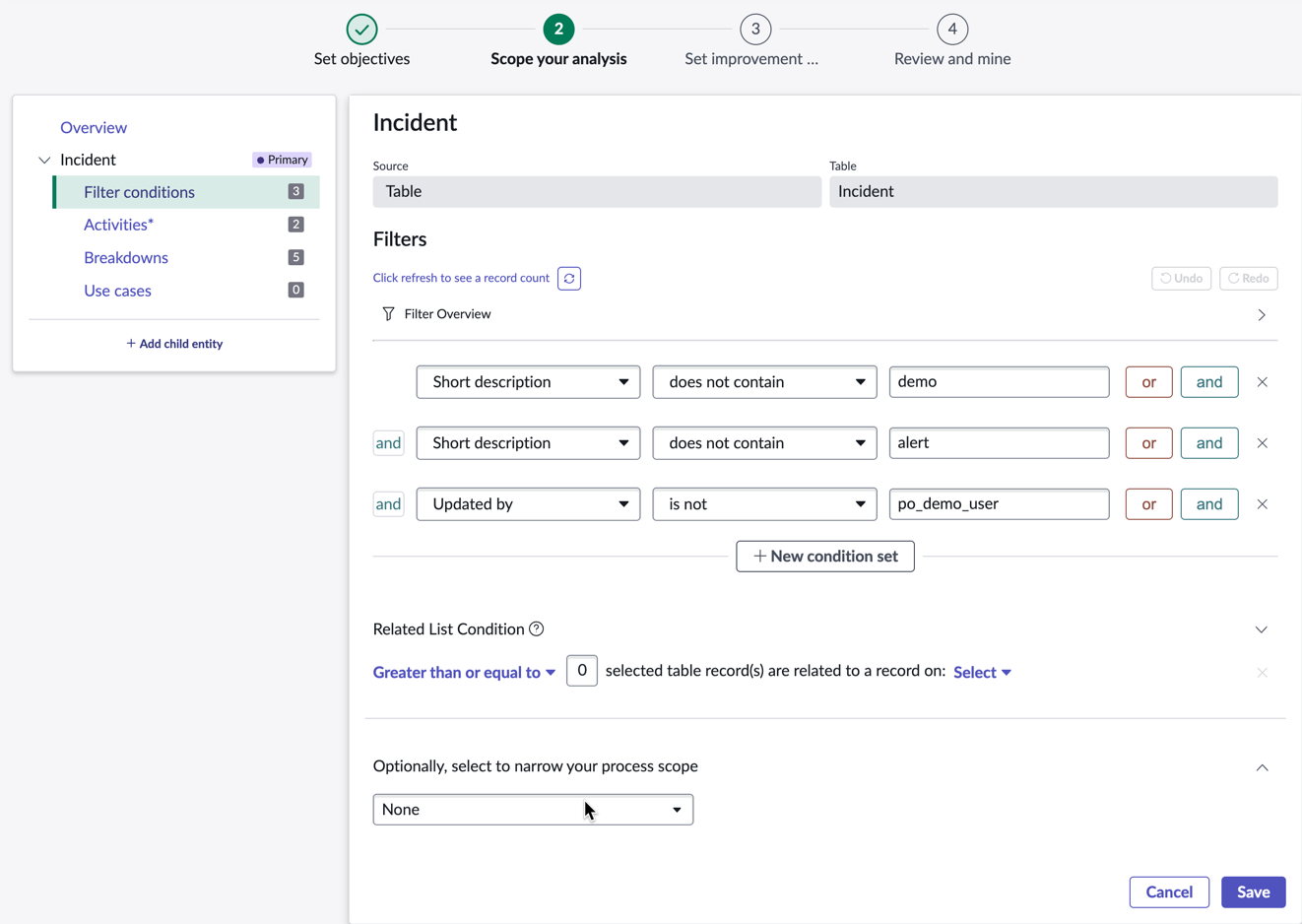The height and width of the screenshot is (924, 1302).
Task: Click the related record count field '0'
Action: 582,671
